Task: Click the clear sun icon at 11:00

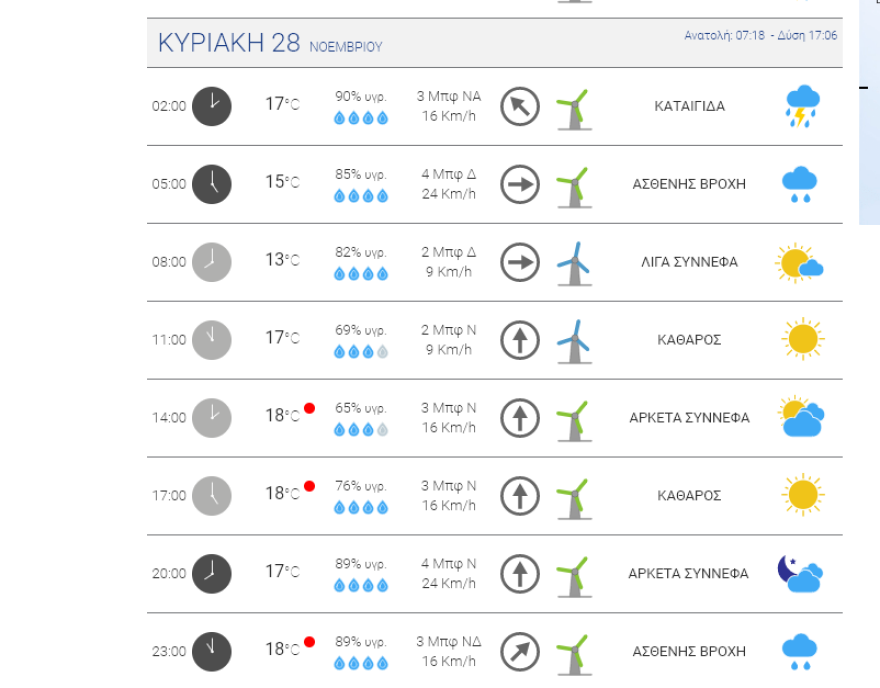Action: coord(801,340)
